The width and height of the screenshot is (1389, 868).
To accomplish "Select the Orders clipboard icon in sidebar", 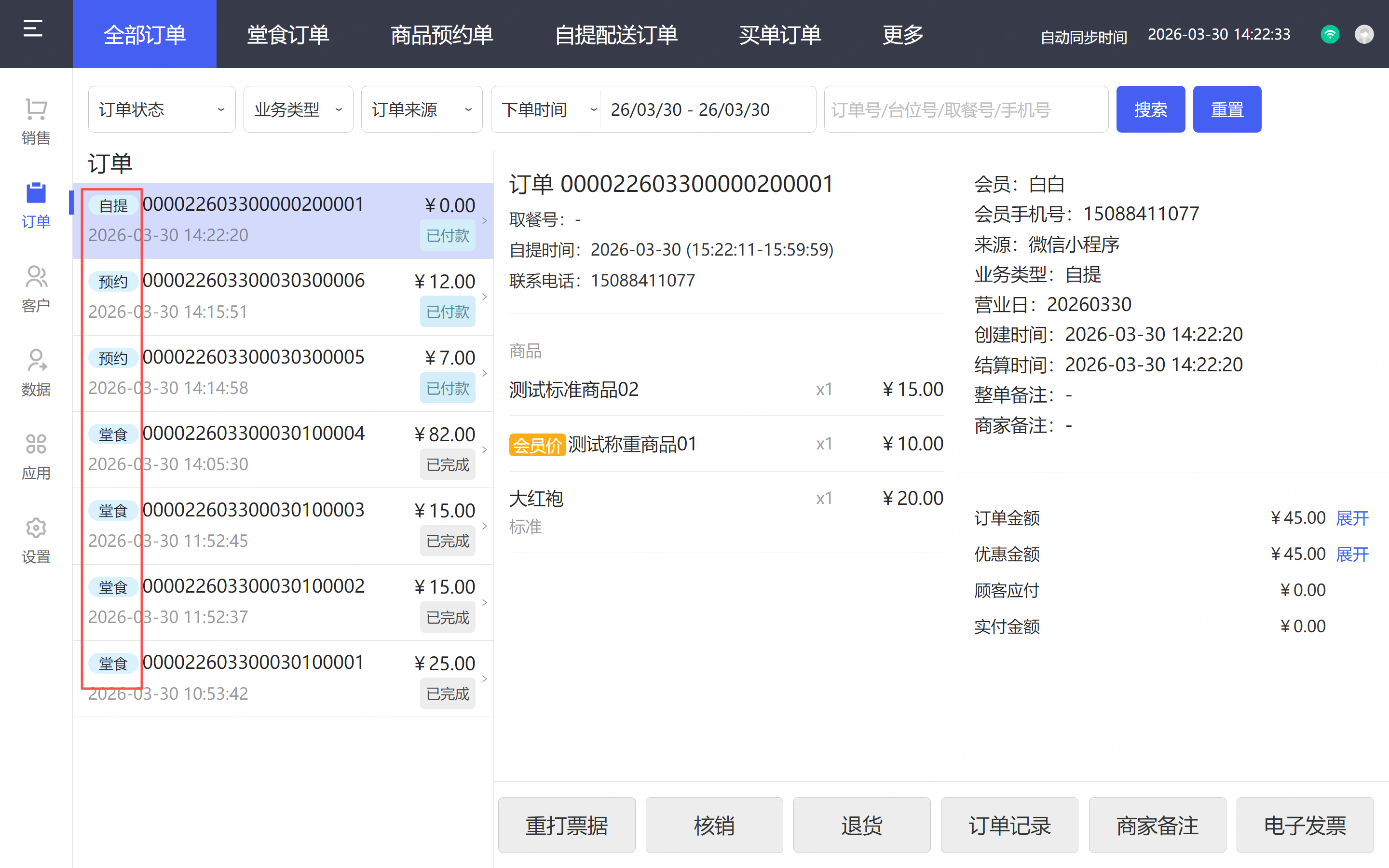I will (x=36, y=193).
